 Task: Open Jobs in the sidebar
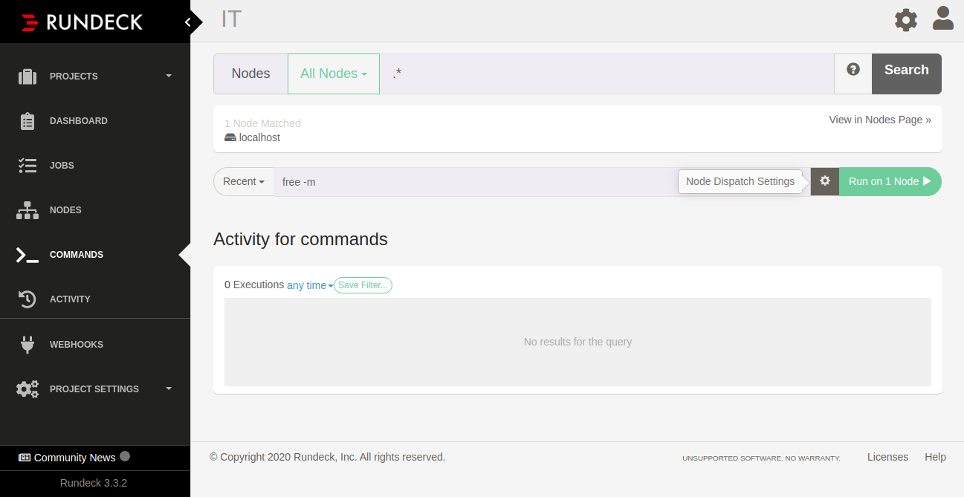tap(62, 165)
